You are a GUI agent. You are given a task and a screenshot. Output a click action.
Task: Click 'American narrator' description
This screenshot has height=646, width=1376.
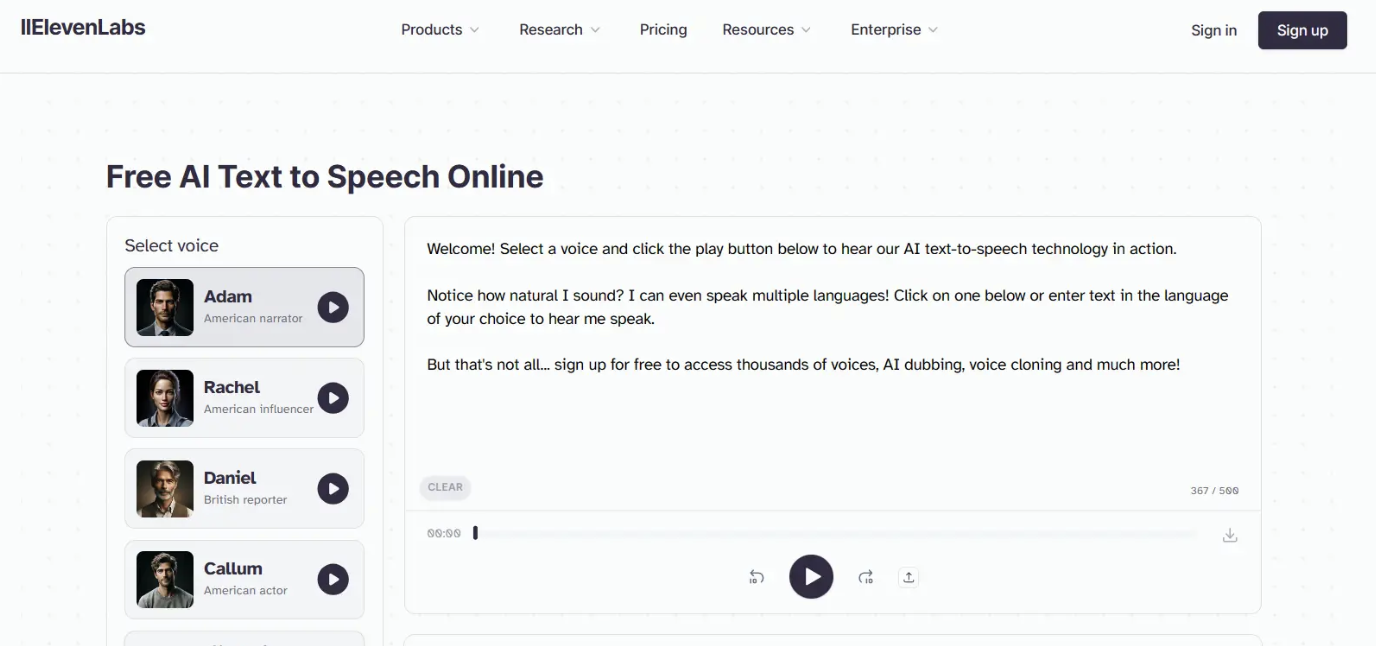tap(253, 318)
